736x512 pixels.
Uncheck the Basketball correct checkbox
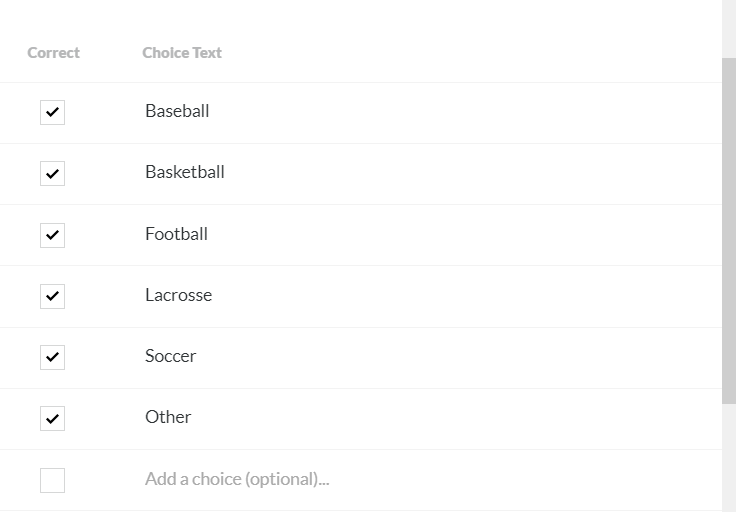coord(52,173)
